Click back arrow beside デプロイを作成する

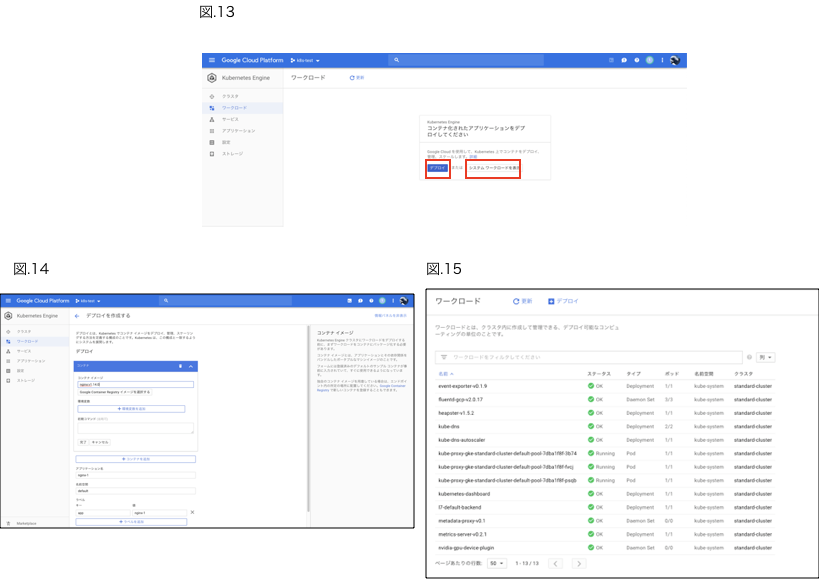[77, 316]
